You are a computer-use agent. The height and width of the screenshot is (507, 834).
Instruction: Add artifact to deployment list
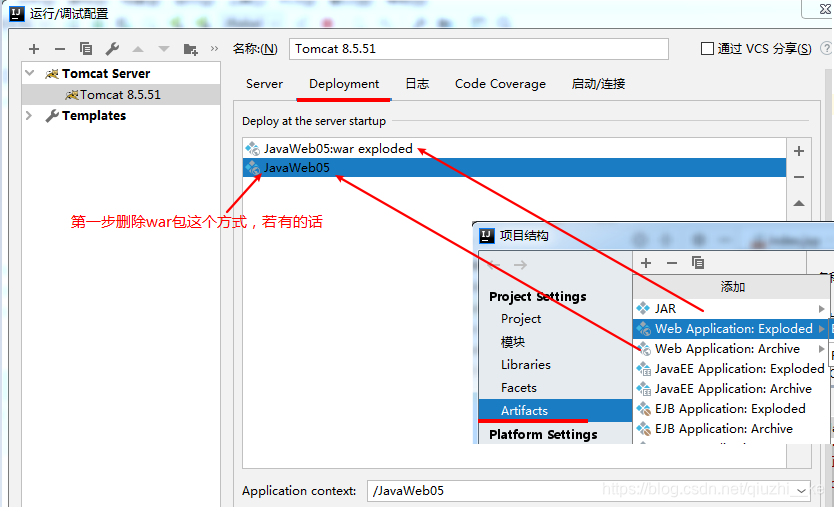click(x=799, y=151)
